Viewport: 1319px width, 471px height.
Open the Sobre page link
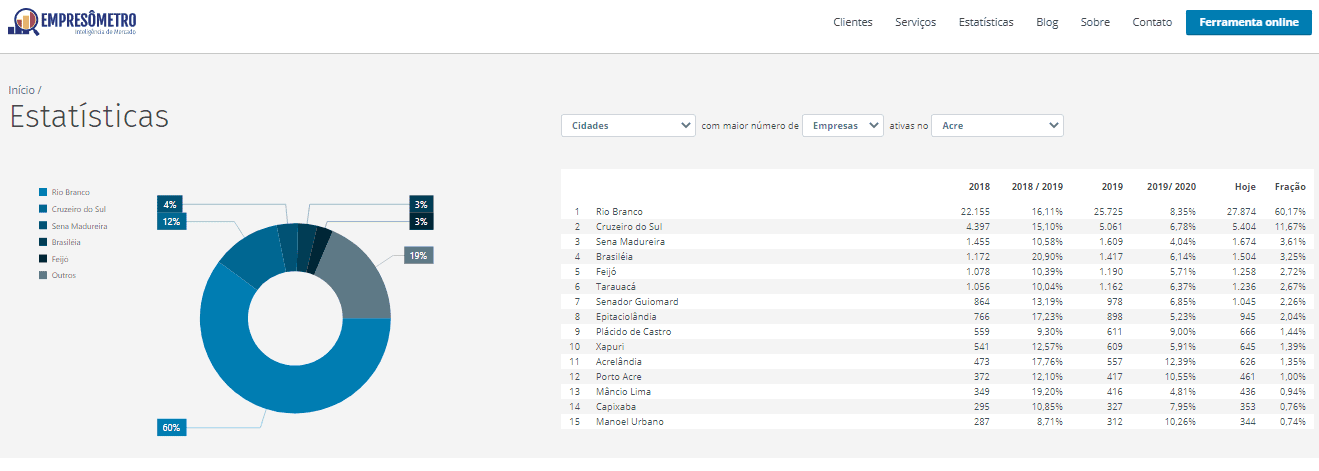pos(1095,22)
